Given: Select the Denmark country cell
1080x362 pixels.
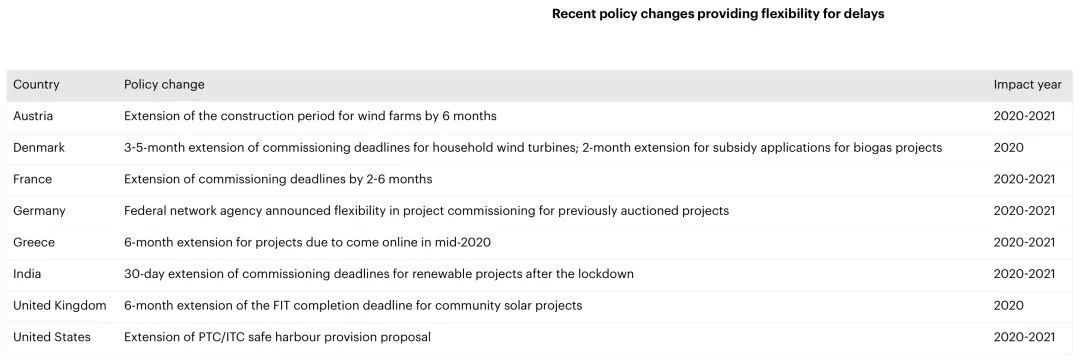Looking at the screenshot, I should pos(39,148).
